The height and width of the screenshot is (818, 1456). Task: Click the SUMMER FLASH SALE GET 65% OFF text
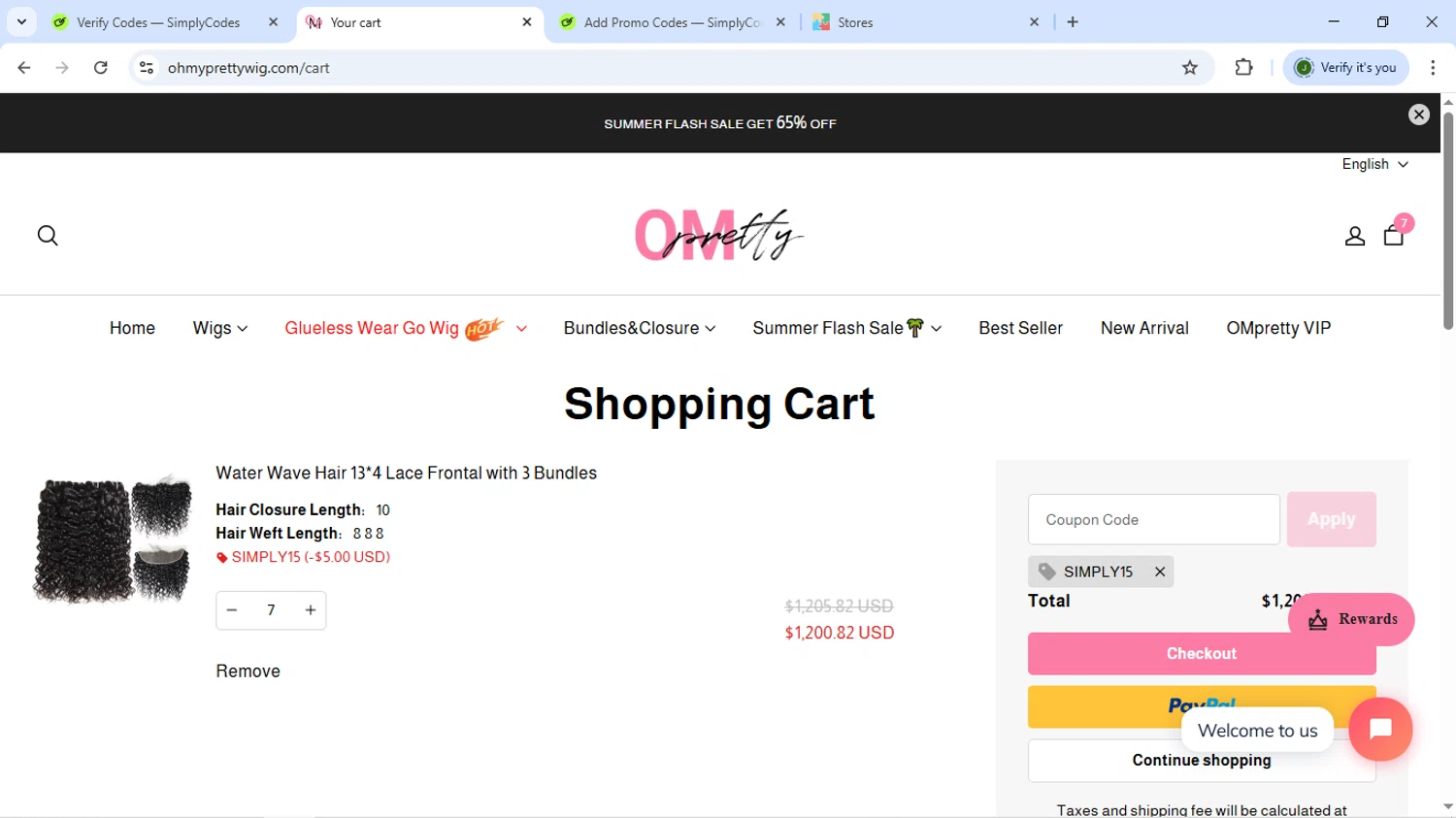720,123
